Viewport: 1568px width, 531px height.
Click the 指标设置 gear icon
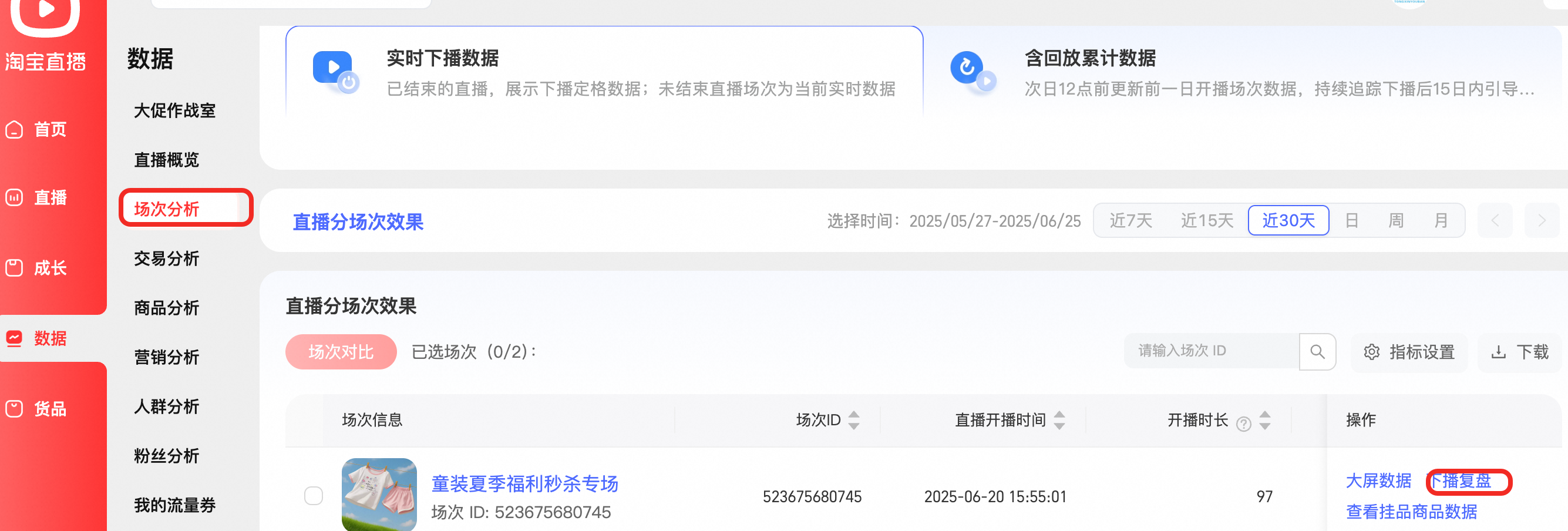click(1371, 352)
